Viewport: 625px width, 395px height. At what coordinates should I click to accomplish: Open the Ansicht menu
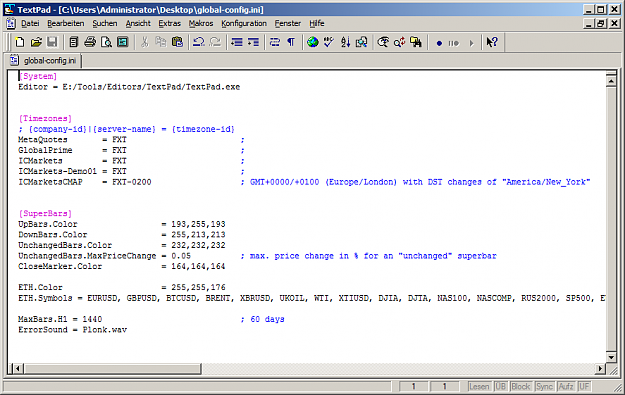tap(138, 24)
